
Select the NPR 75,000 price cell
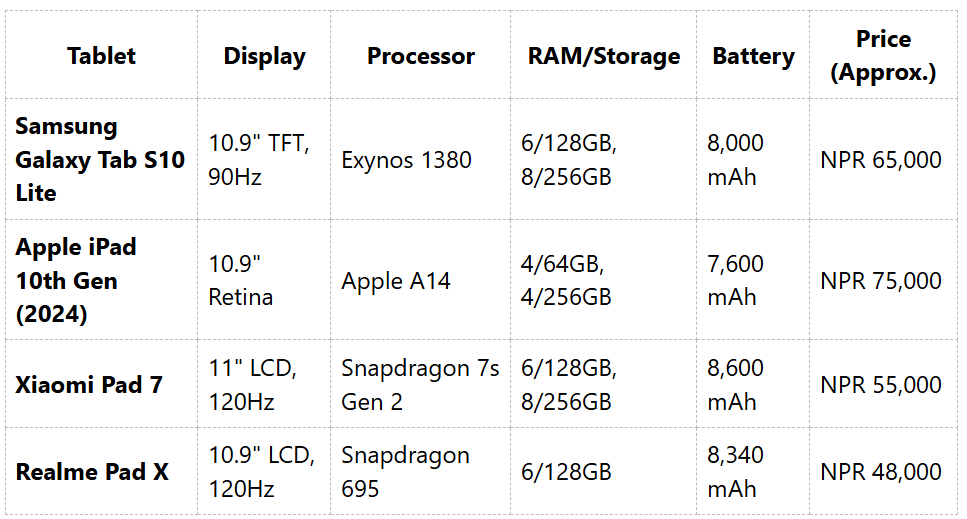tap(881, 281)
